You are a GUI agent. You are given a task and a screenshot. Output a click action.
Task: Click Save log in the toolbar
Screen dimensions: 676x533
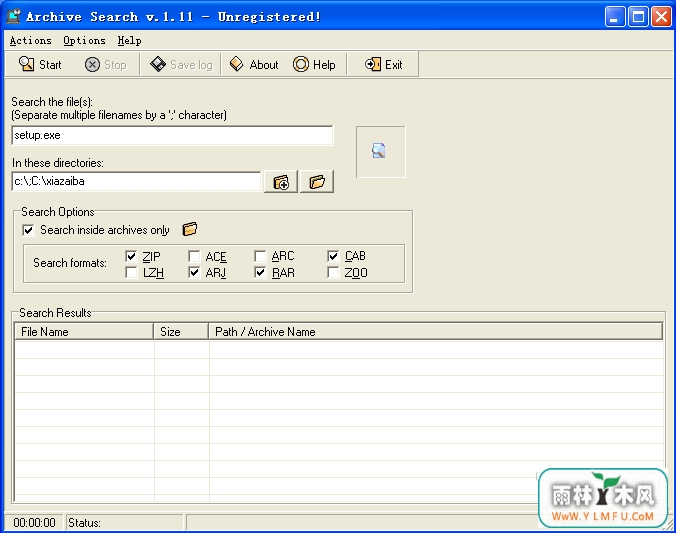[181, 65]
